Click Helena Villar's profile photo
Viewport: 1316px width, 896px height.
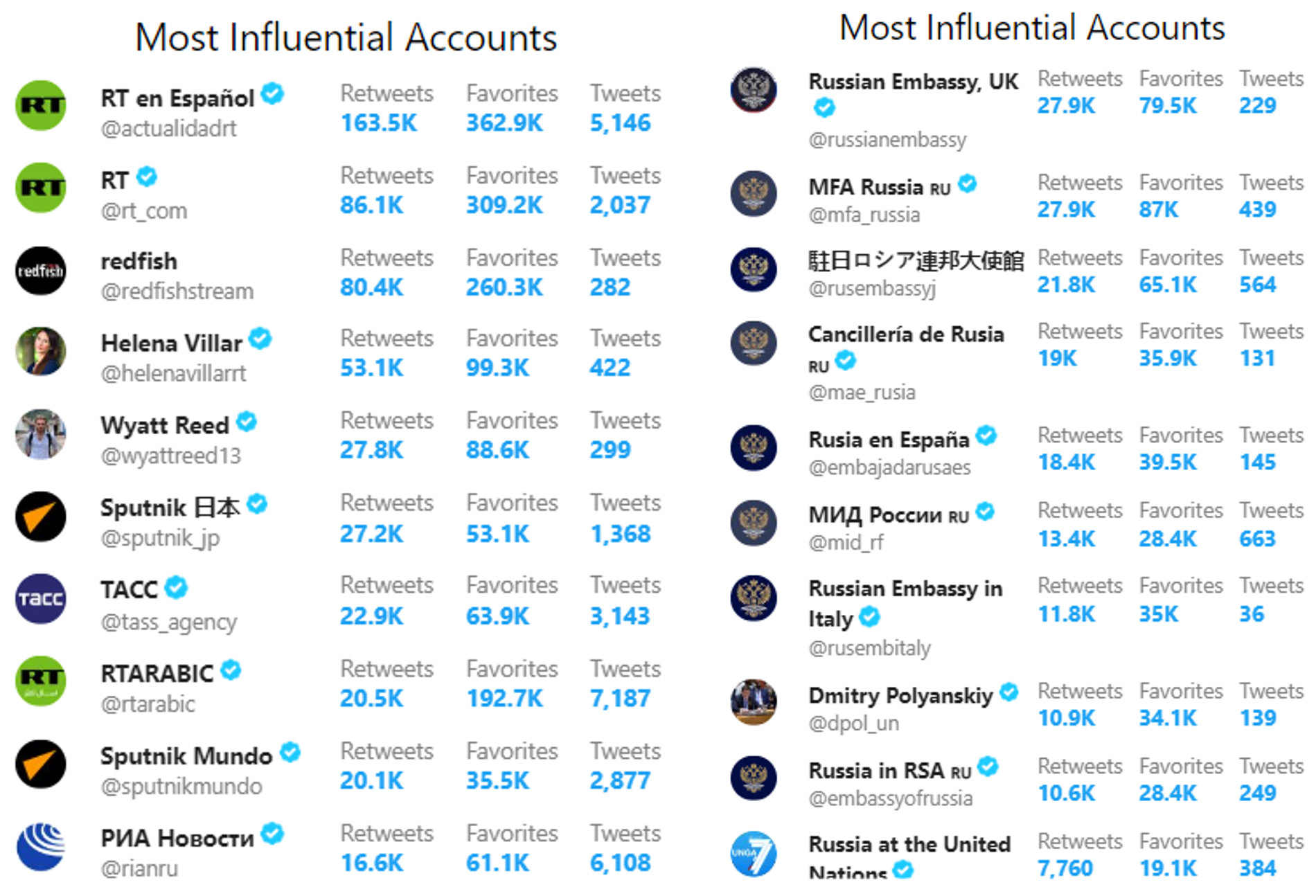(x=41, y=352)
